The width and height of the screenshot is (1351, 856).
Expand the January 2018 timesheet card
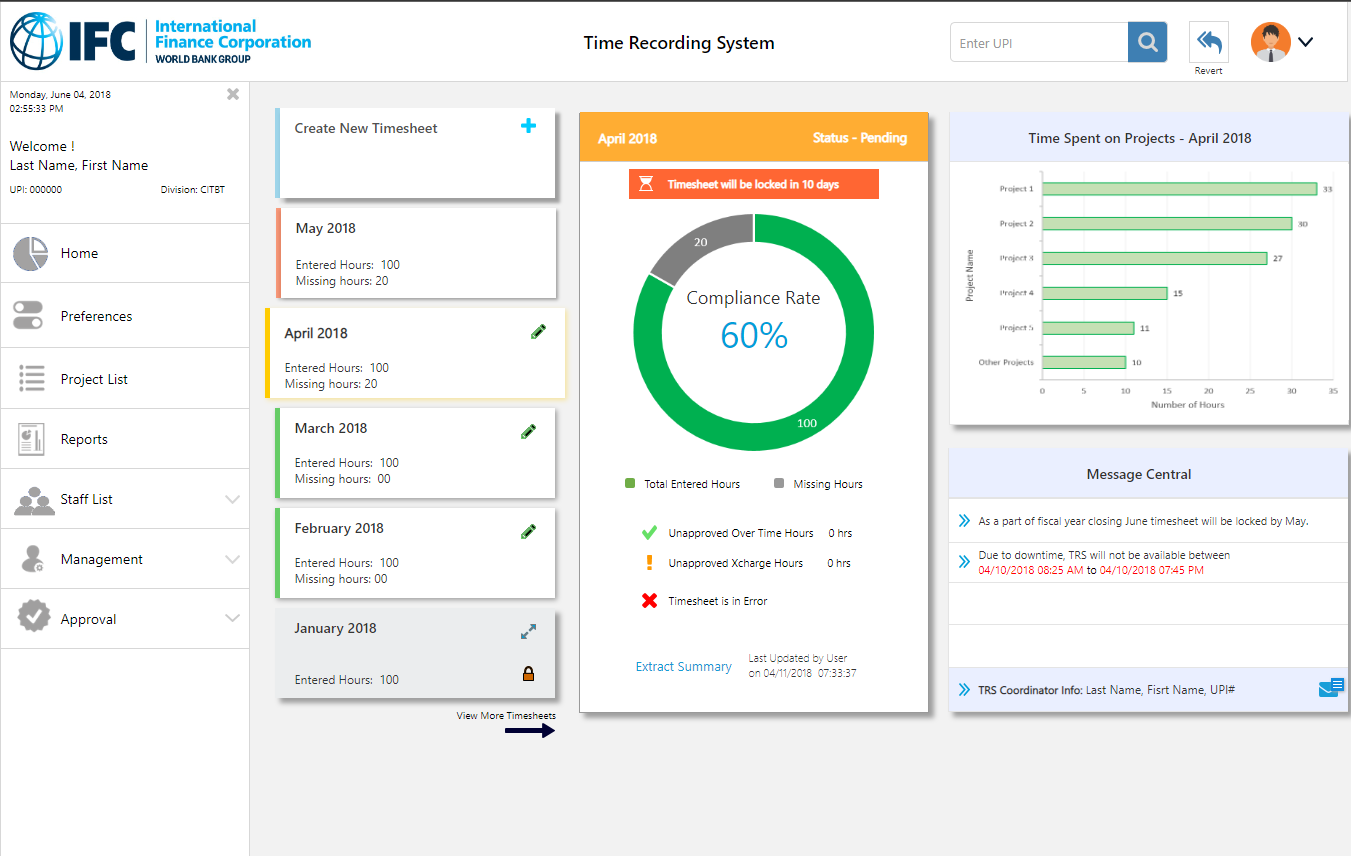click(x=528, y=632)
